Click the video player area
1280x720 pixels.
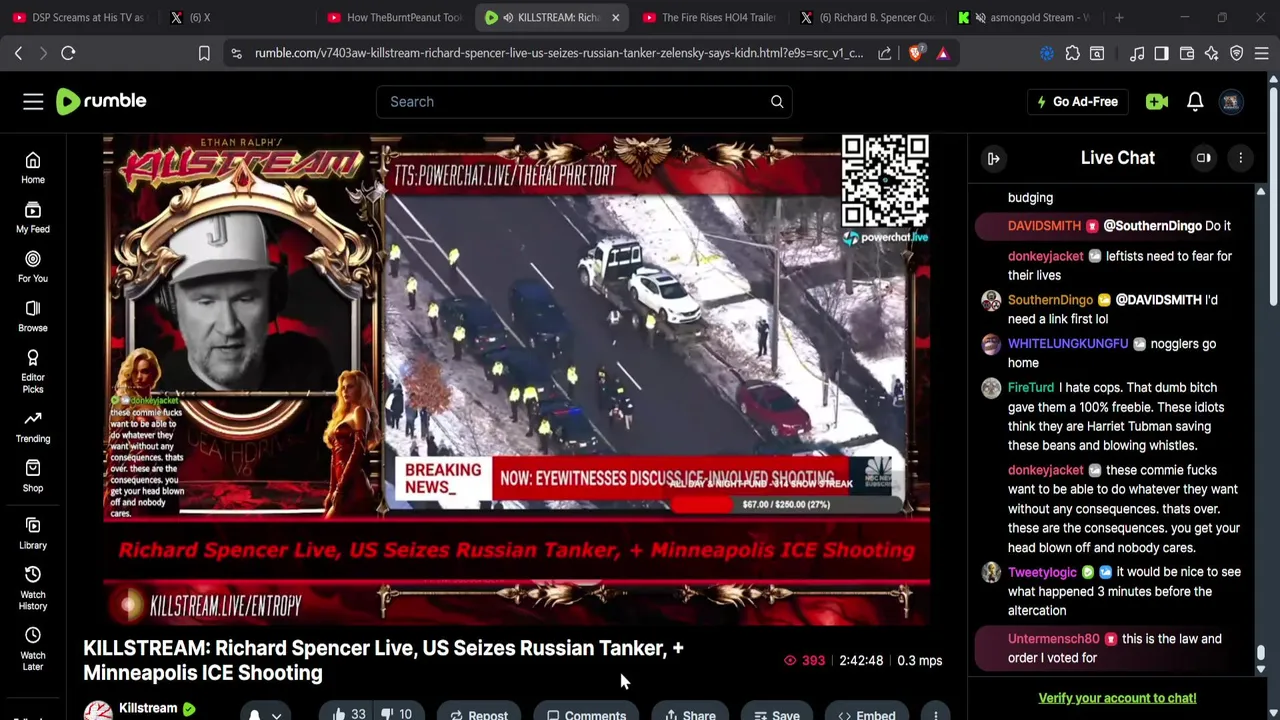tap(516, 379)
